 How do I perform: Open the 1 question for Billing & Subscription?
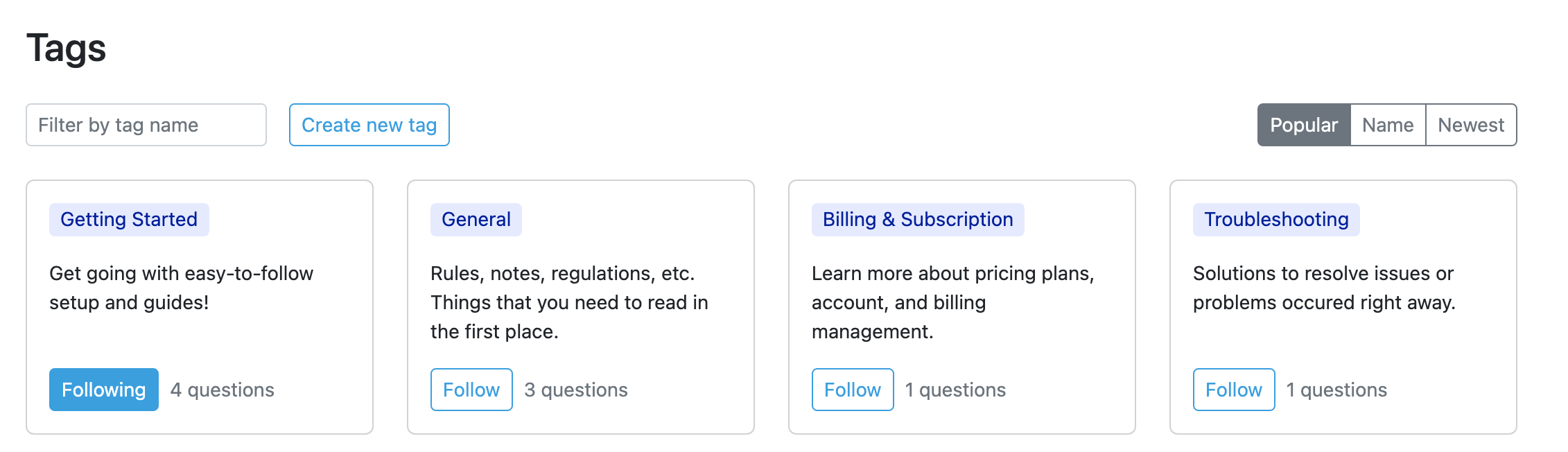[x=955, y=390]
